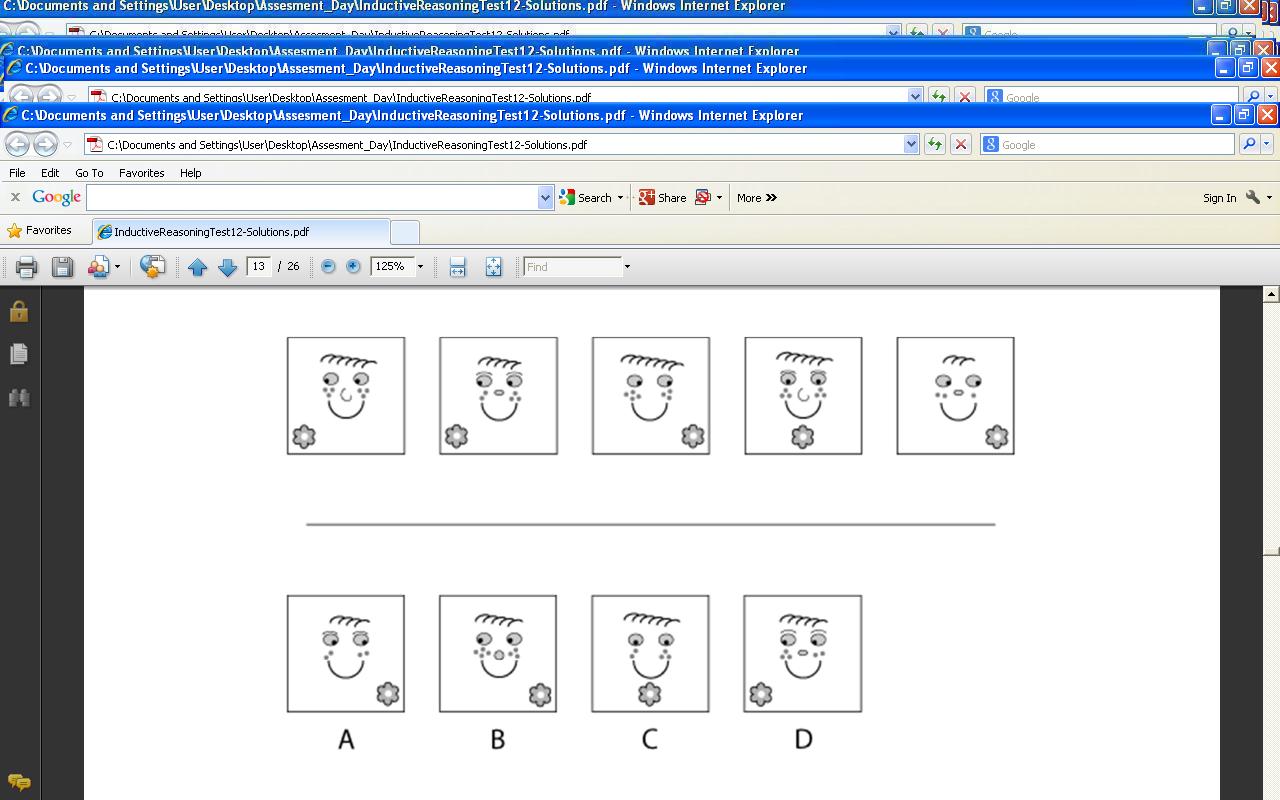
Task: Open the 125% zoom level dropdown
Action: [420, 267]
